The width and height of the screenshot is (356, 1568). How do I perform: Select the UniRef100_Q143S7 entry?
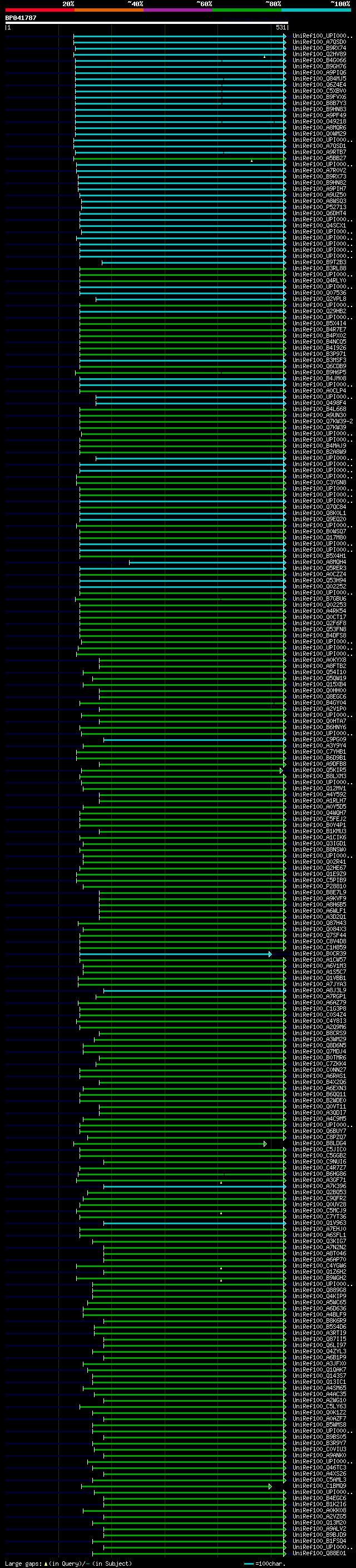pos(319,1376)
